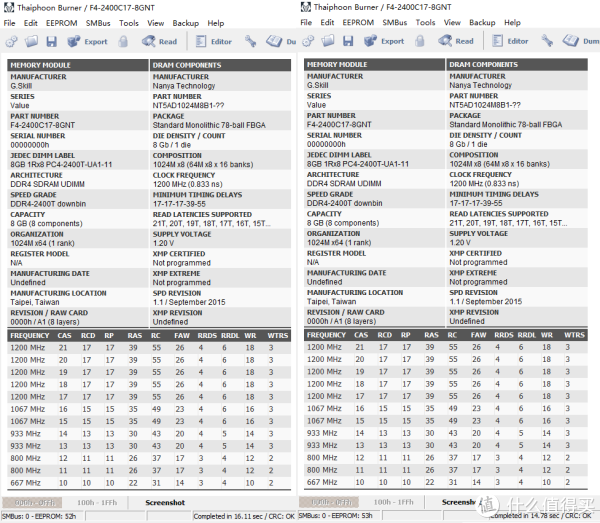Select the 100h - 1FFh tab in right window

point(394,502)
